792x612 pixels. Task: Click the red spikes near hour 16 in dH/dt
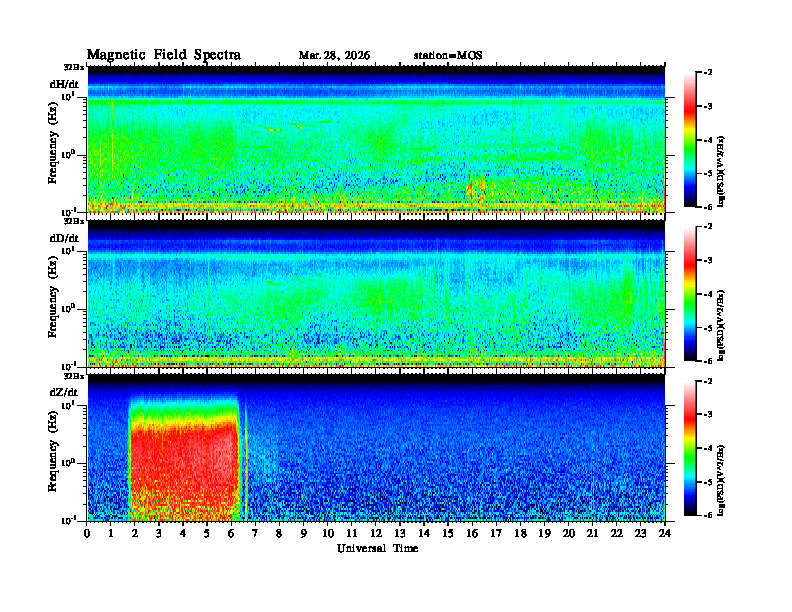click(x=475, y=188)
